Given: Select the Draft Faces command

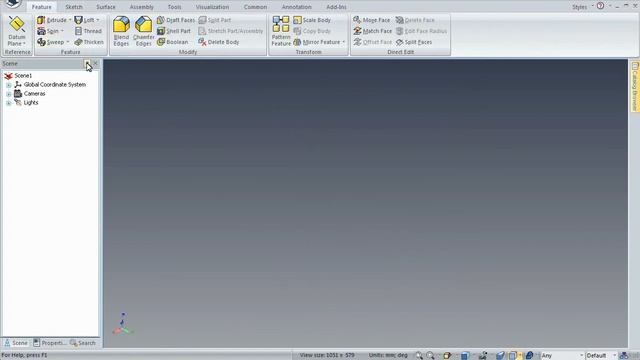Looking at the screenshot, I should click(176, 20).
